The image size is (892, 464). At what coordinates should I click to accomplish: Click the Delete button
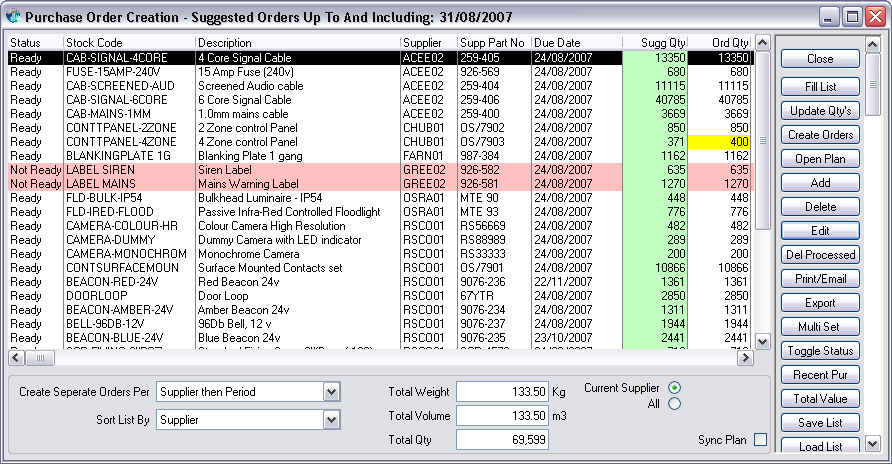(820, 207)
